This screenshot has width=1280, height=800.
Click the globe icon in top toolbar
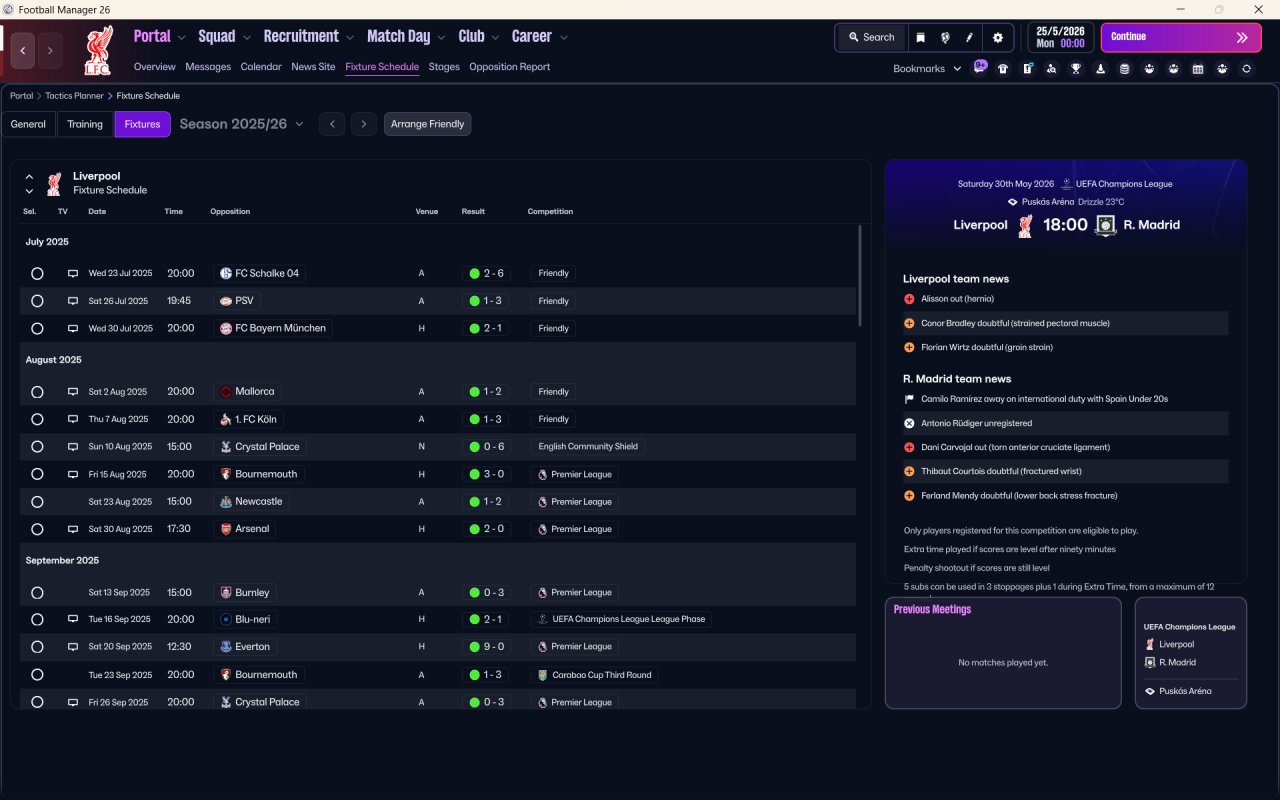pos(945,37)
